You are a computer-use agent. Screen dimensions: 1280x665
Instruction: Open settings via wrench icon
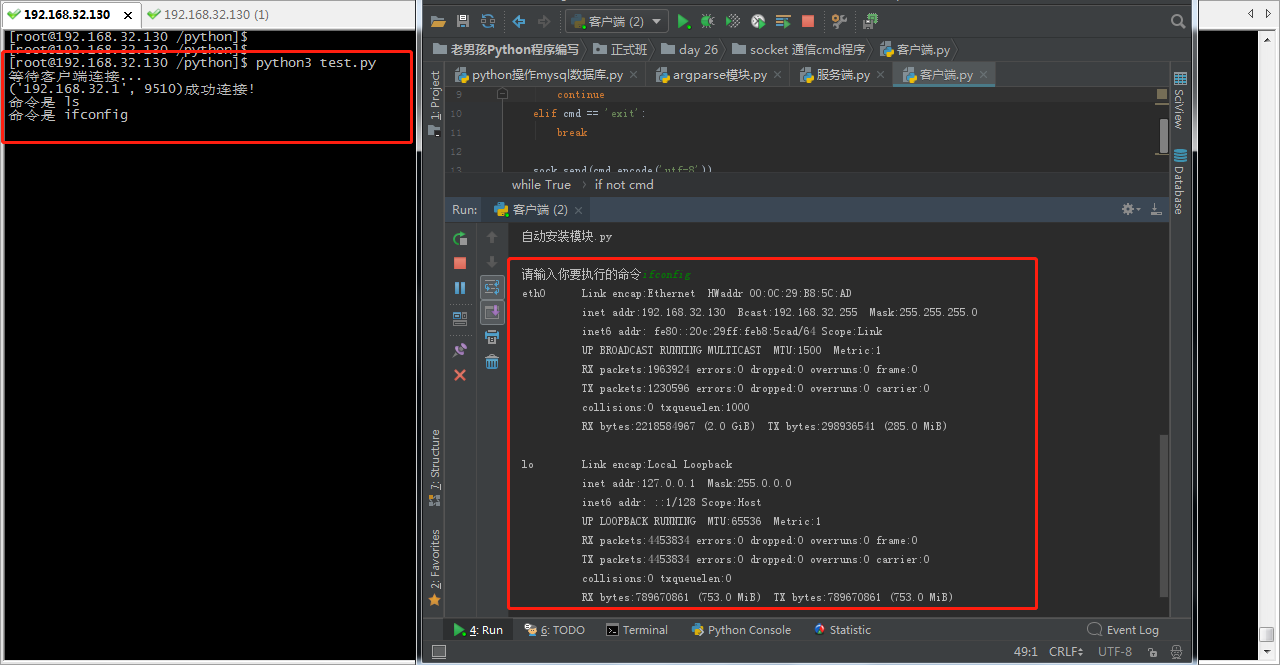tap(839, 21)
